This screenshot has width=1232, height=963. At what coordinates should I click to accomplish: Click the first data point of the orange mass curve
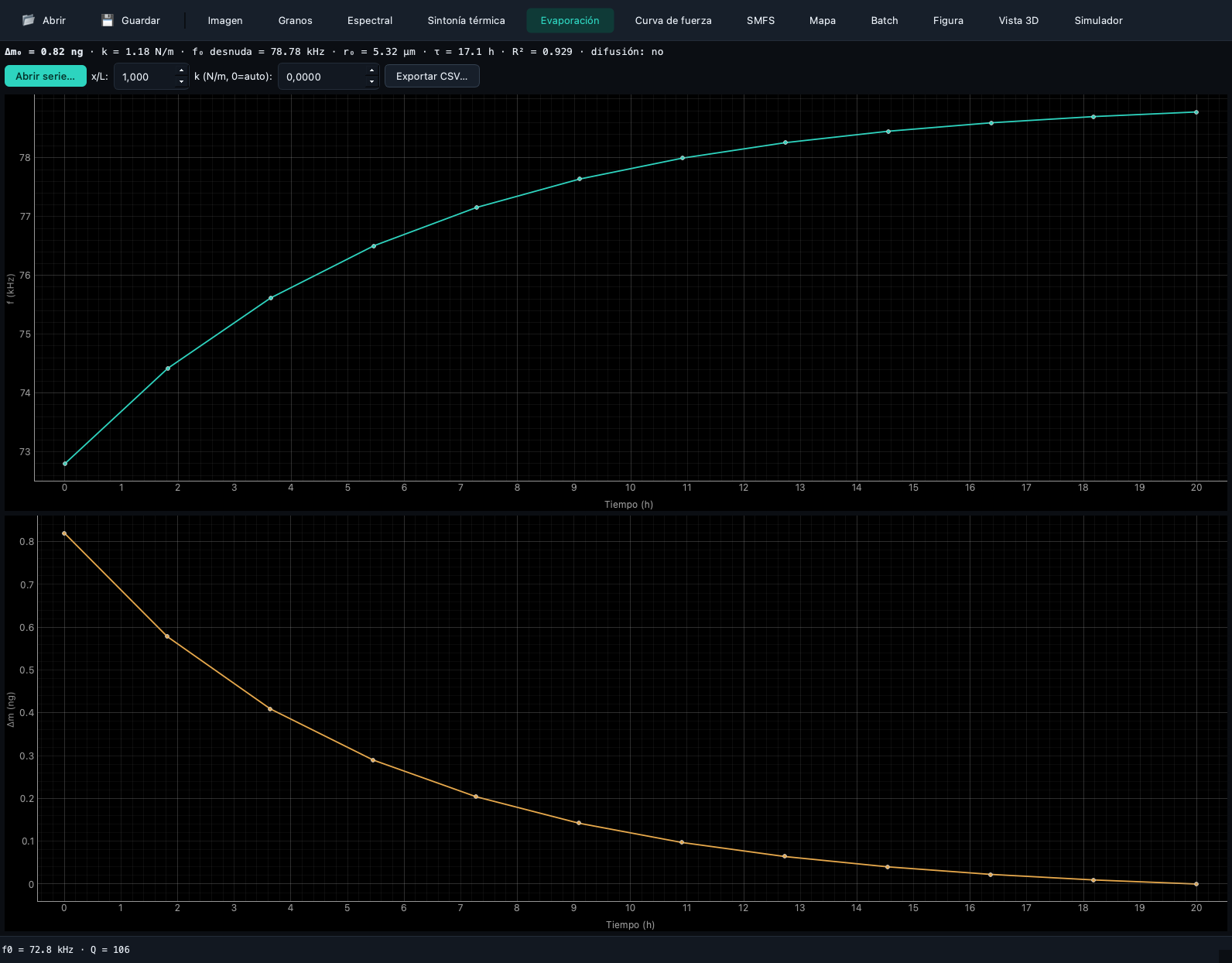64,533
